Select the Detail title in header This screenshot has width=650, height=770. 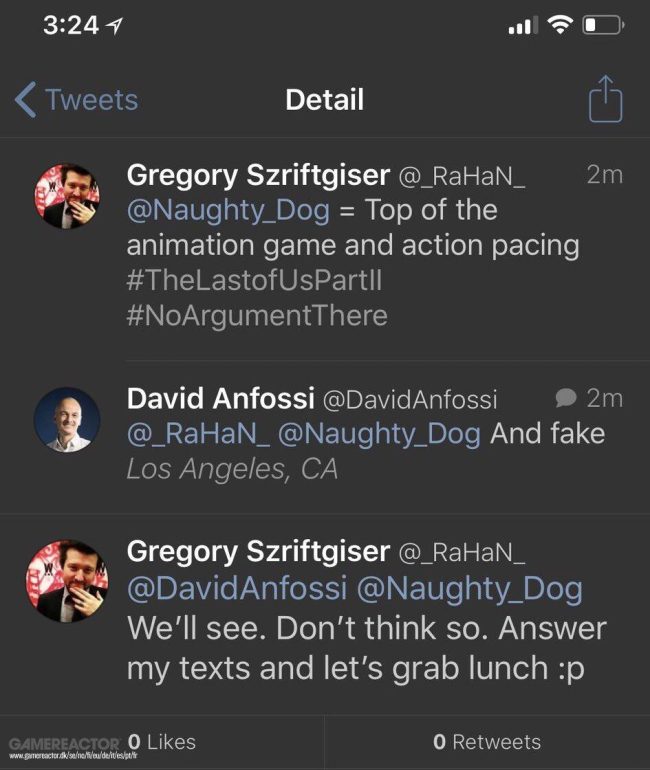(325, 100)
